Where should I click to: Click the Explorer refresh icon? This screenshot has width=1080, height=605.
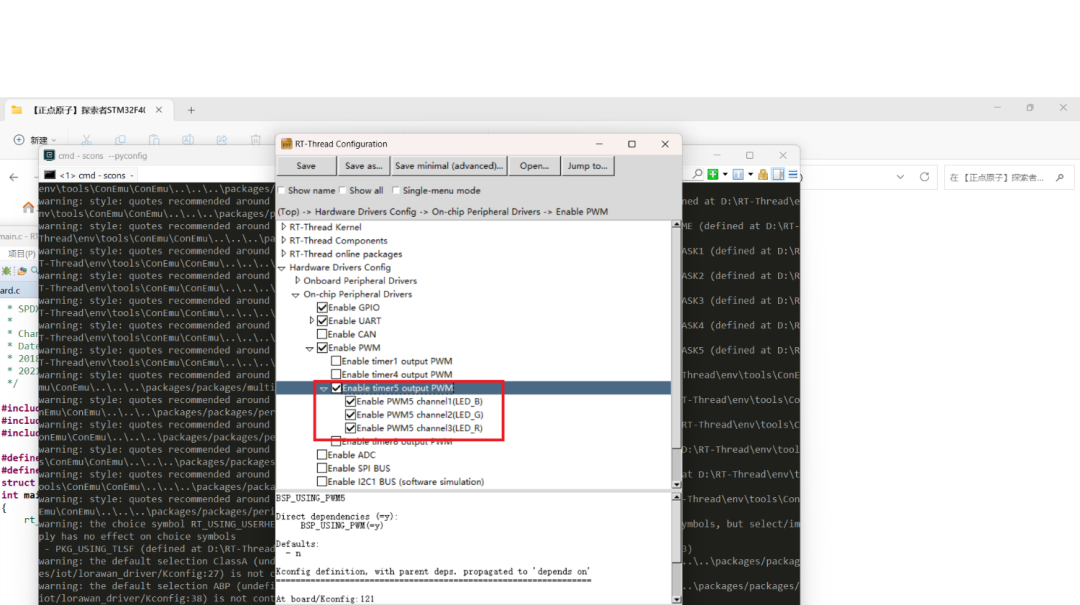924,177
